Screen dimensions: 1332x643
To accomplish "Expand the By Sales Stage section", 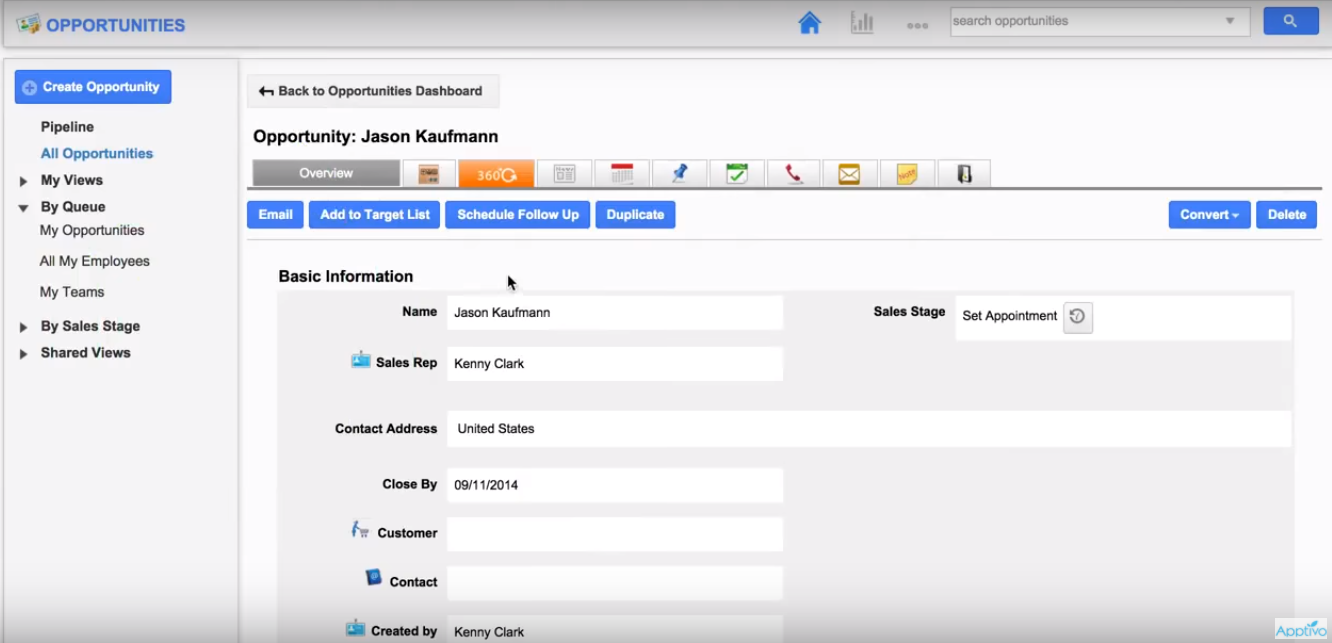I will (x=23, y=327).
